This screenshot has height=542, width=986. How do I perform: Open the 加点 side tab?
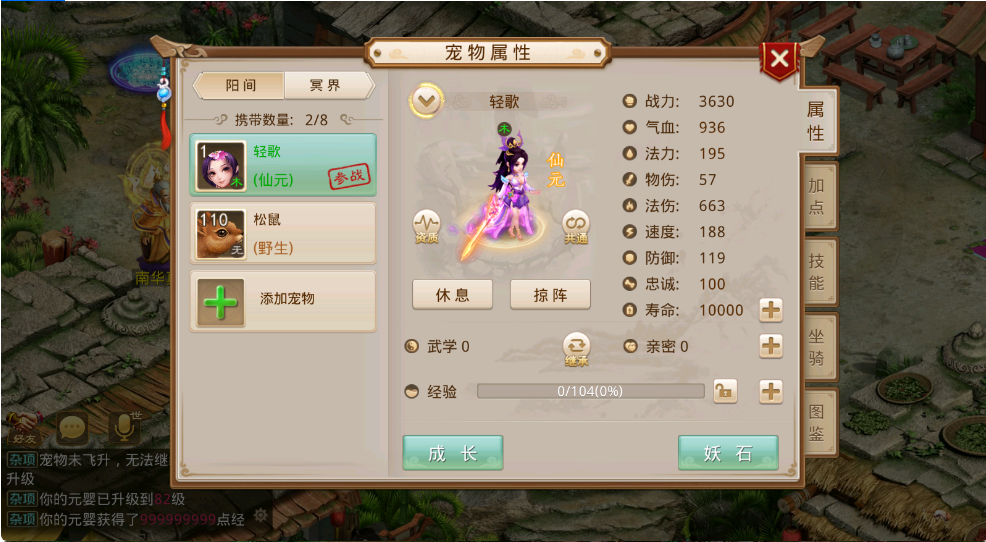[817, 196]
